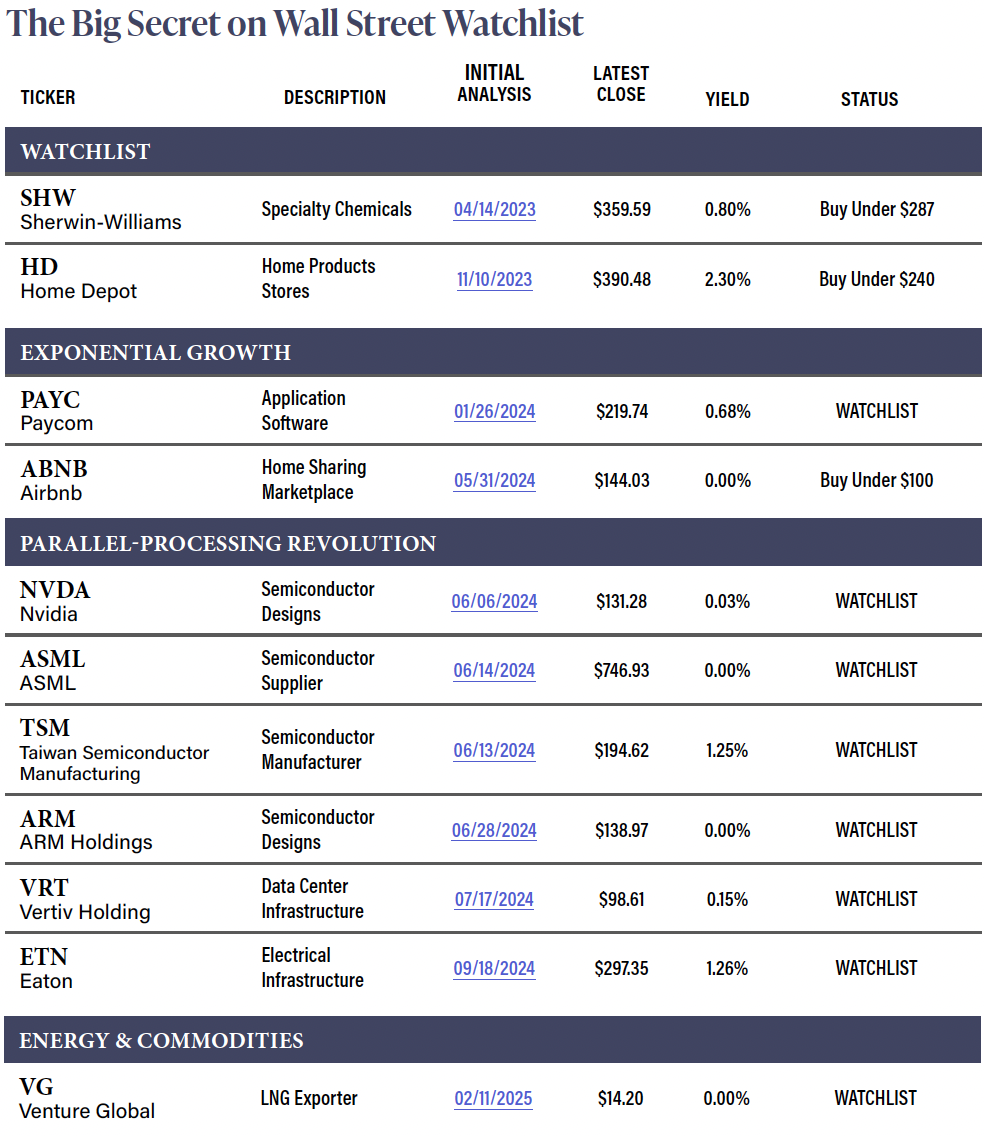This screenshot has width=984, height=1136.
Task: Click the YIELD column header
Action: pyautogui.click(x=727, y=99)
